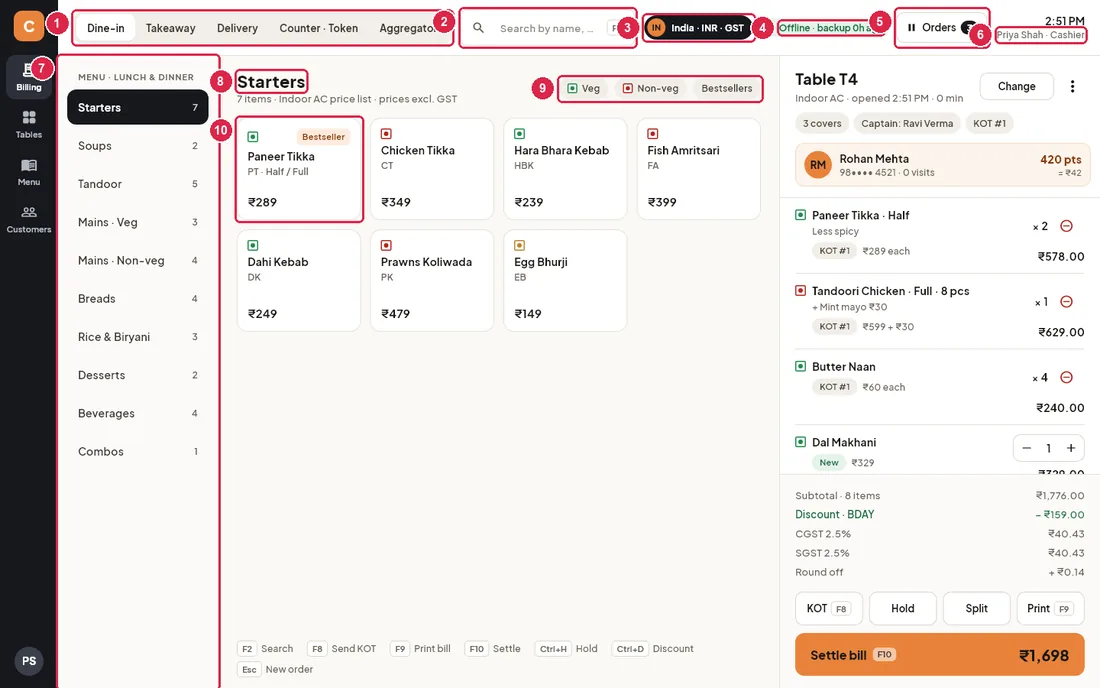Open the Tables view in the sidebar
The width and height of the screenshot is (1100, 688).
pyautogui.click(x=29, y=123)
